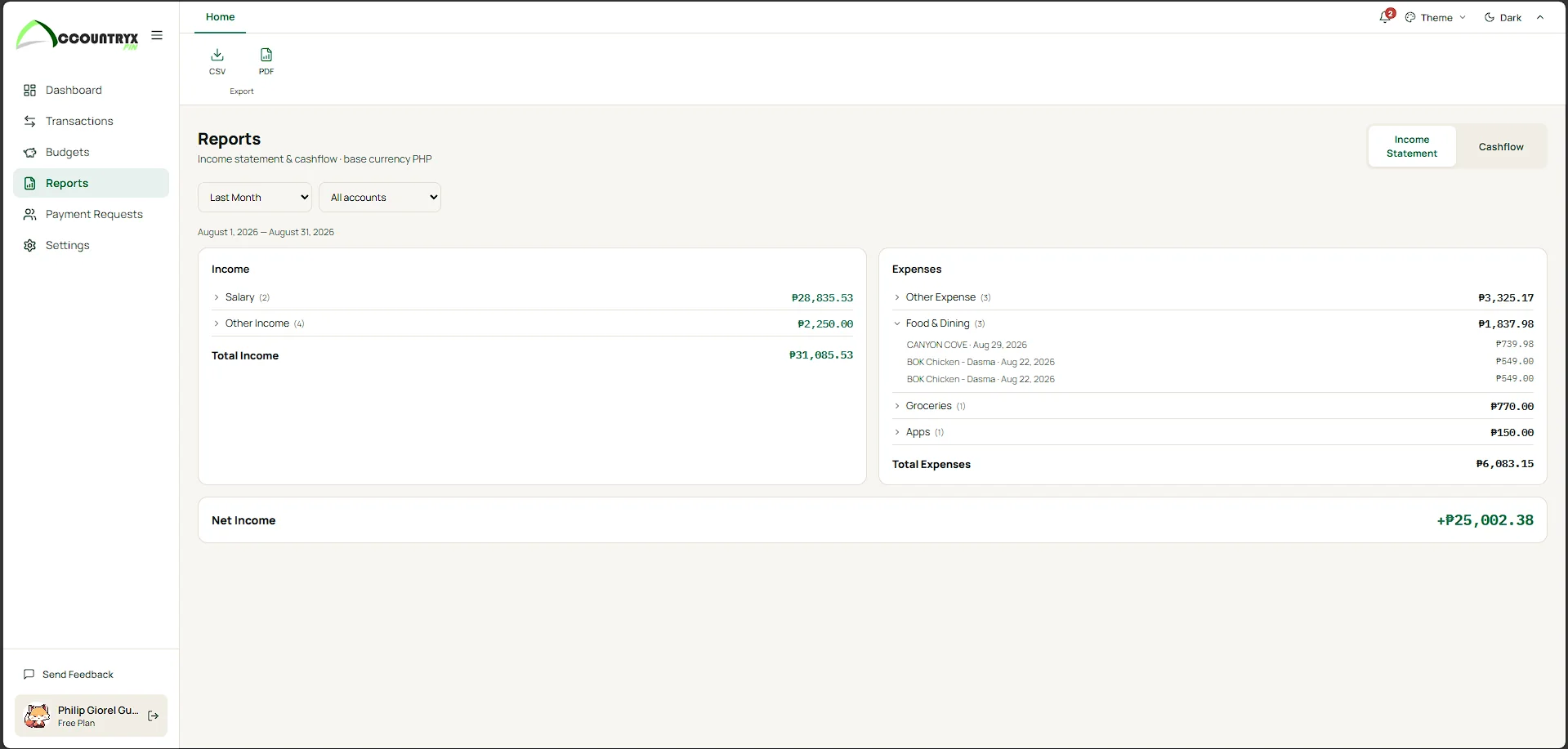Click the Philip Giorel Gu... username

tap(98, 710)
